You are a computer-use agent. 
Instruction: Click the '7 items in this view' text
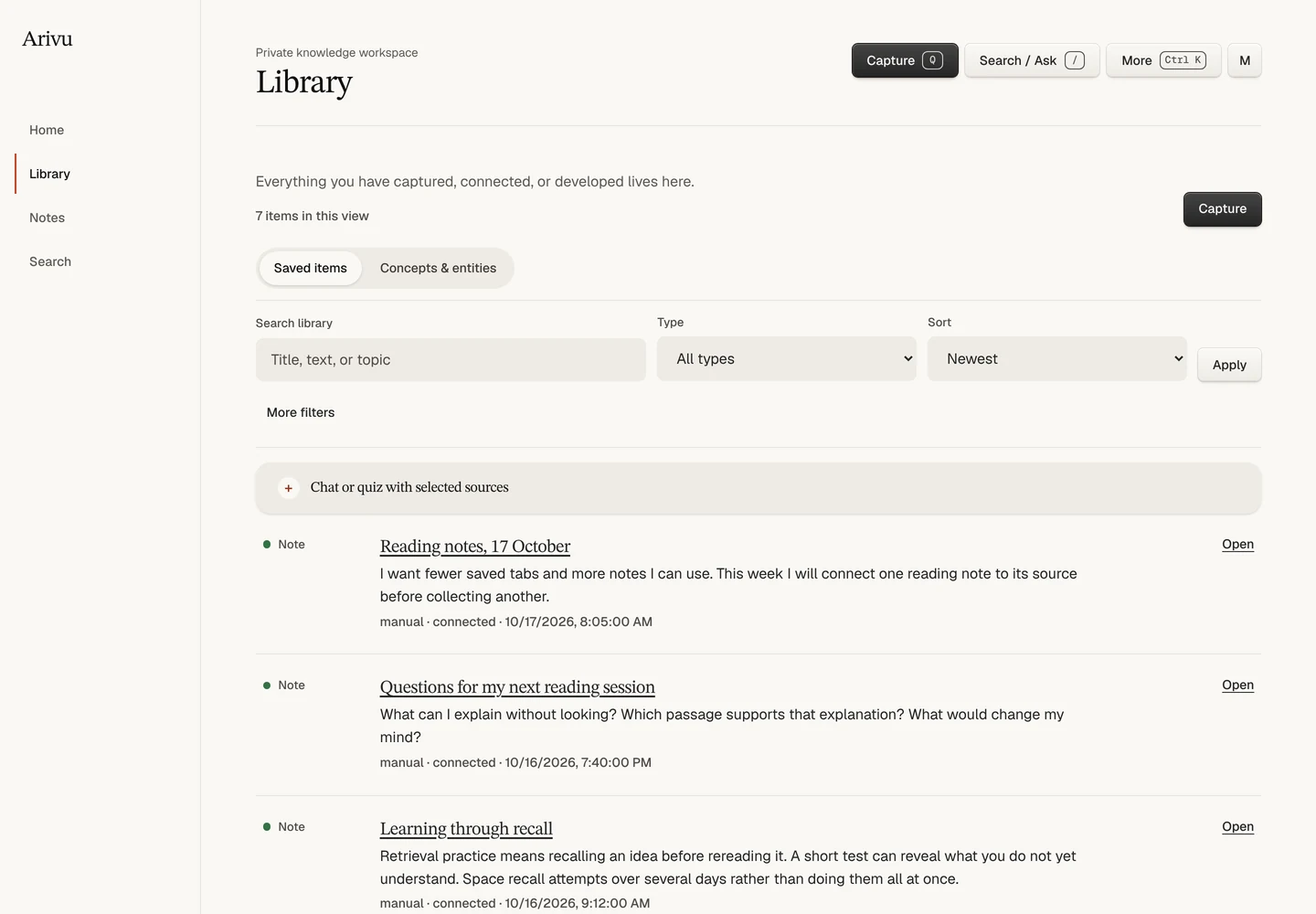[x=313, y=216]
